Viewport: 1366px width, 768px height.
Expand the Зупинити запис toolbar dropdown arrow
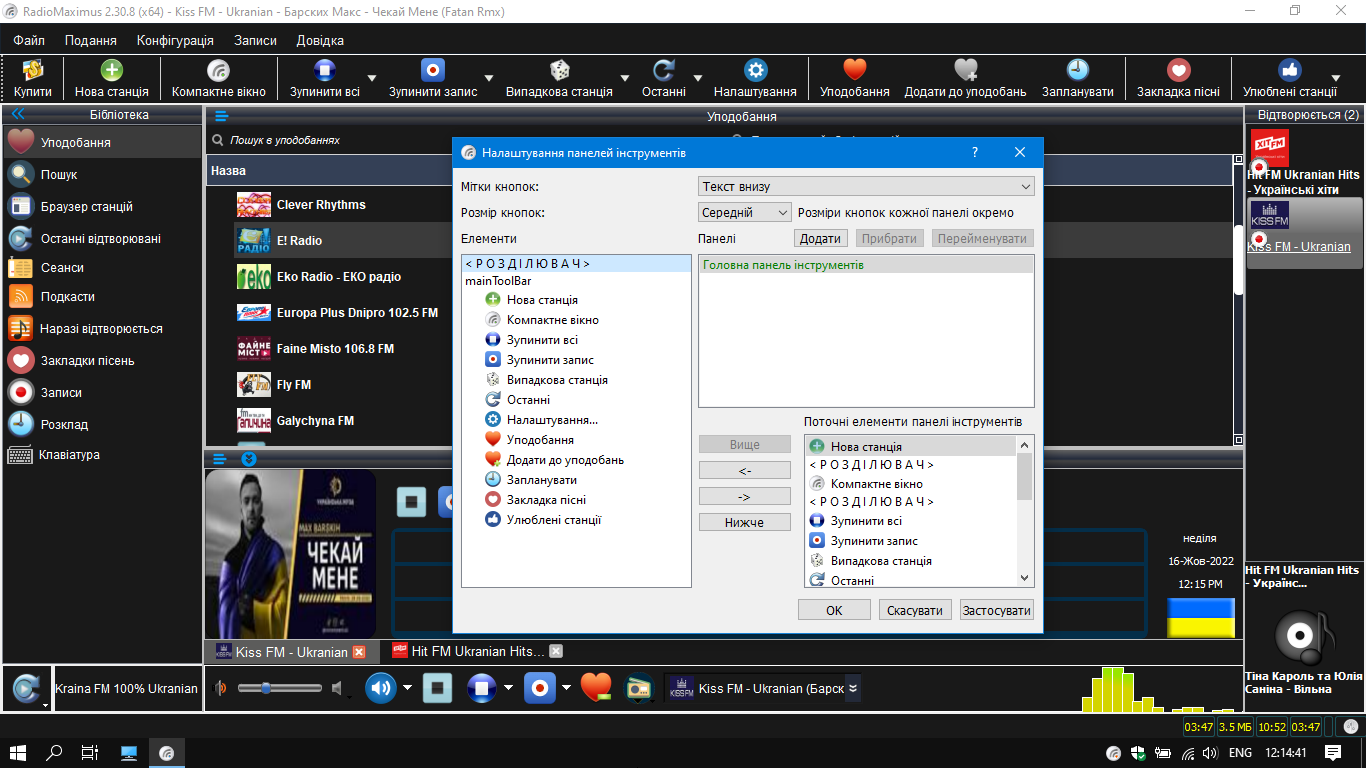489,79
